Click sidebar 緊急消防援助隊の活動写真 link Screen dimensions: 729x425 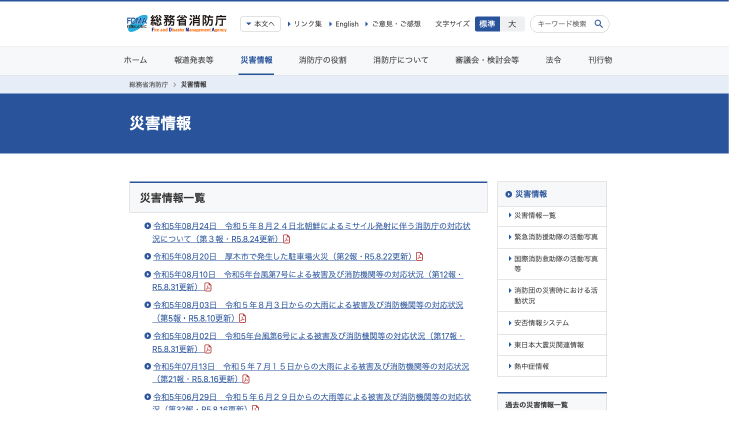556,237
